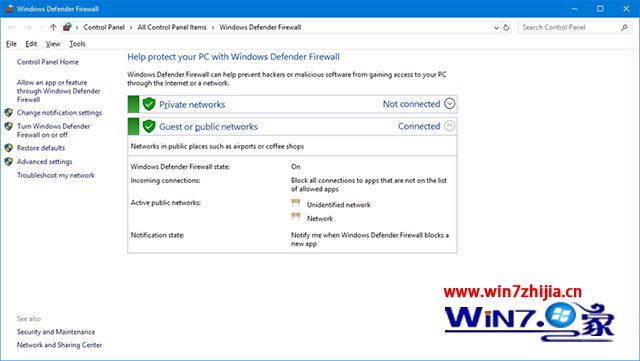Click the Back navigation arrow

[11, 27]
